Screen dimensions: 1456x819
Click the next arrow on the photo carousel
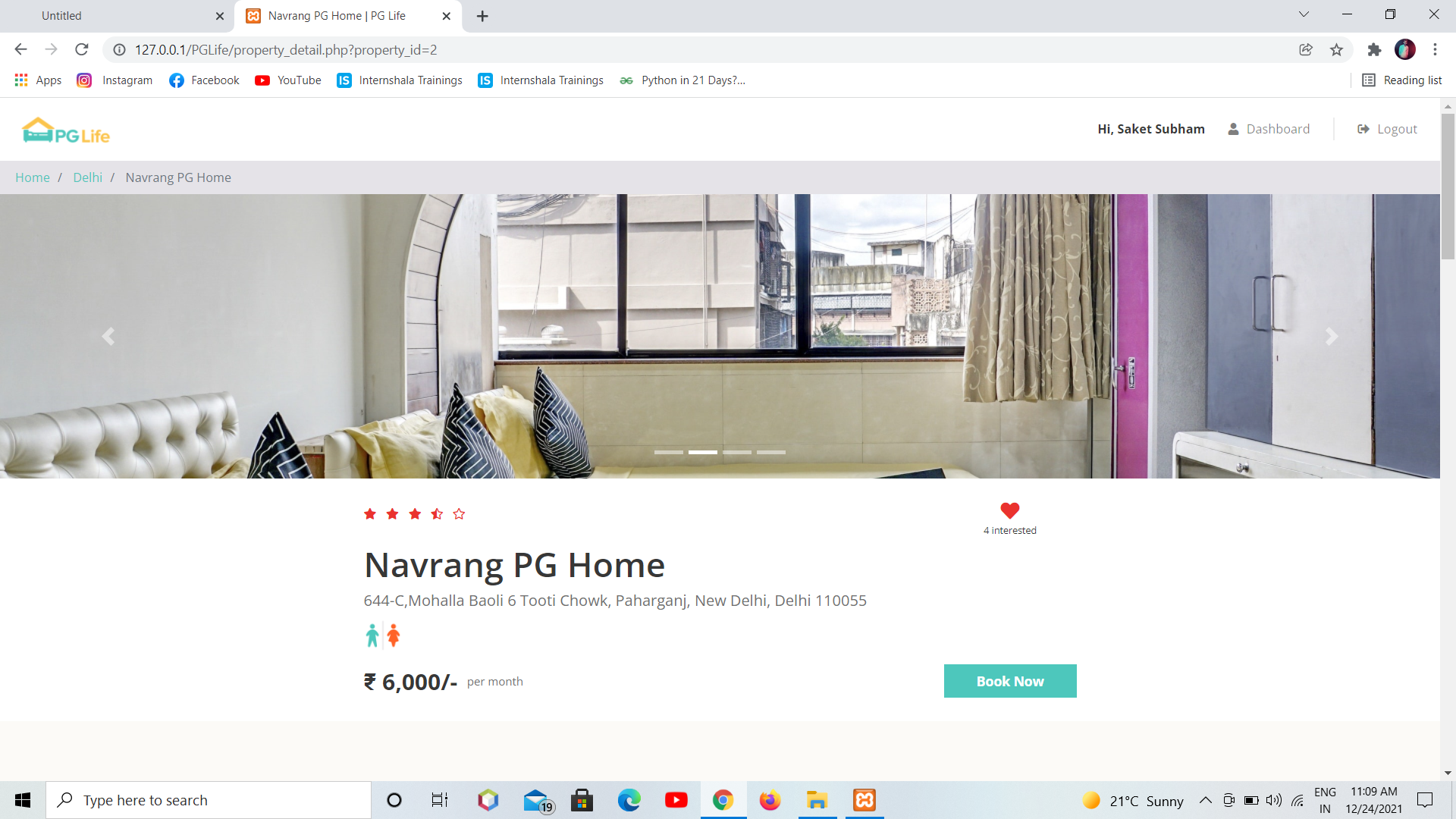pyautogui.click(x=1332, y=336)
